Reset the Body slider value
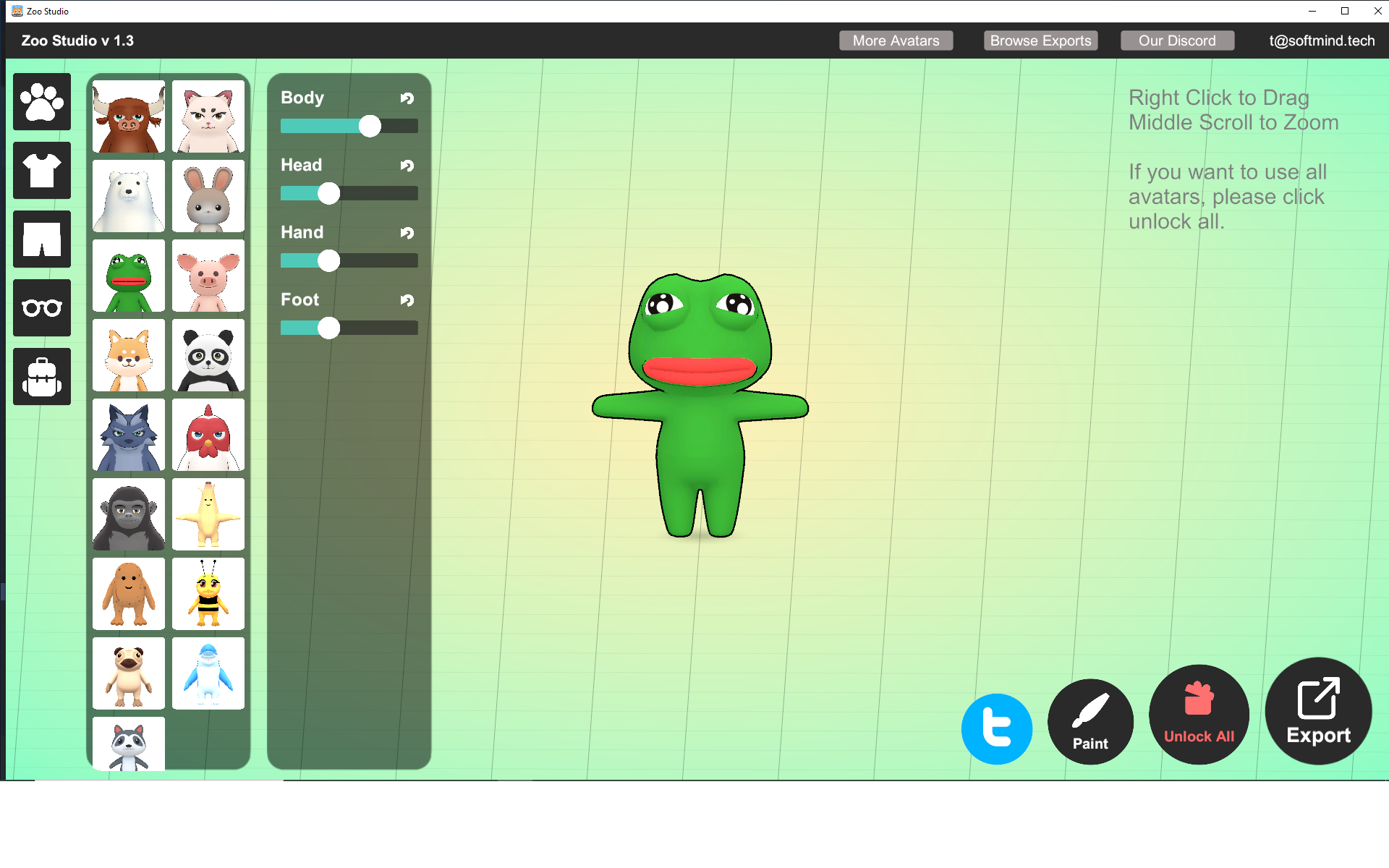 click(x=407, y=98)
